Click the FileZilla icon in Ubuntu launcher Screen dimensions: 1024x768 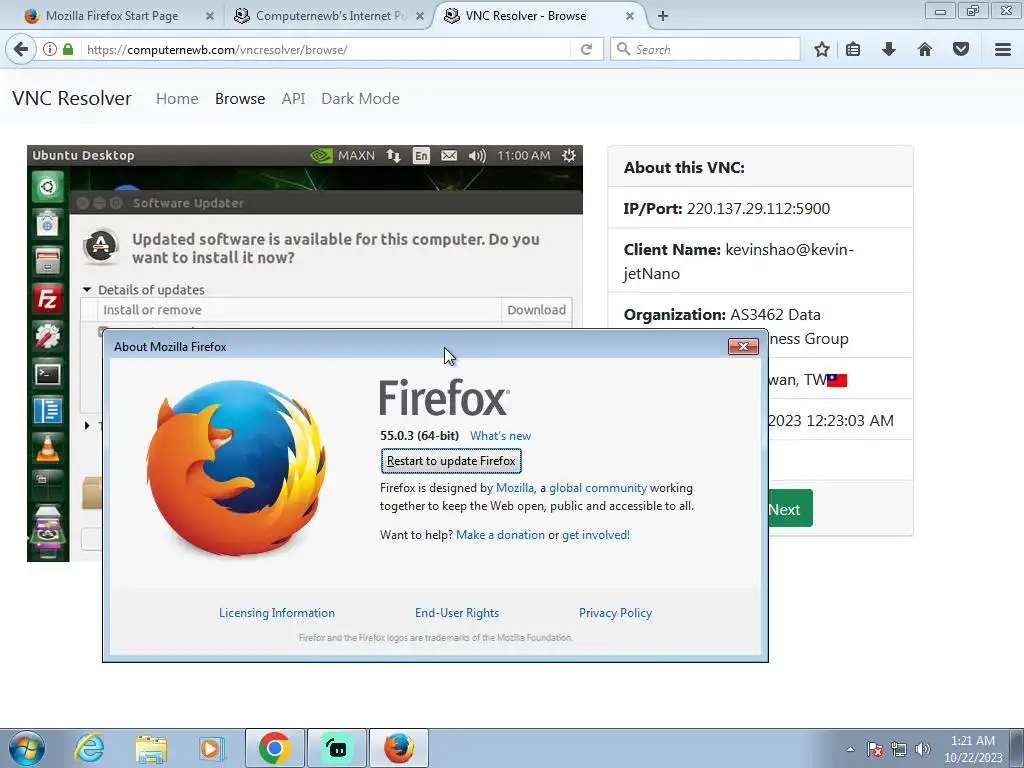click(x=47, y=298)
